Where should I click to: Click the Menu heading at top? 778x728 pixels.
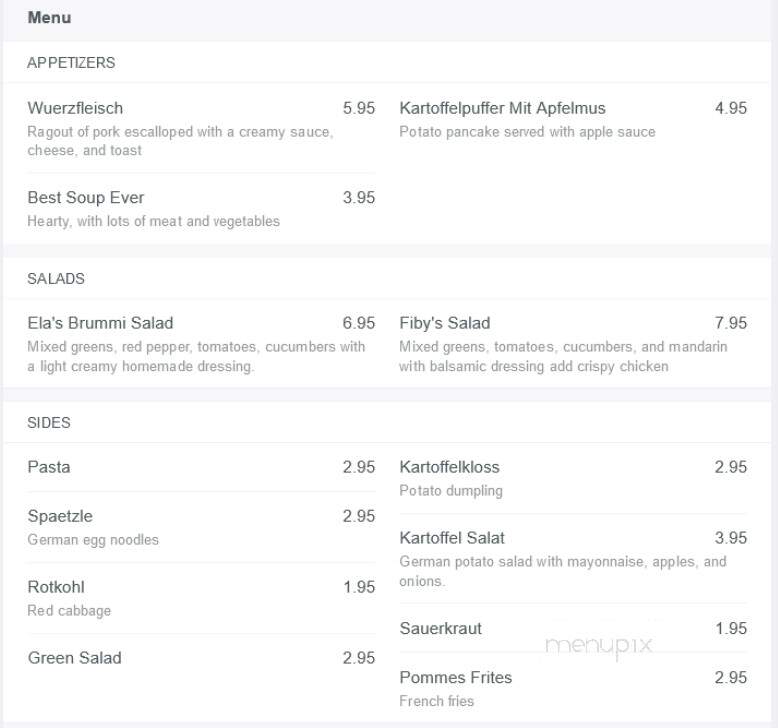coord(49,18)
